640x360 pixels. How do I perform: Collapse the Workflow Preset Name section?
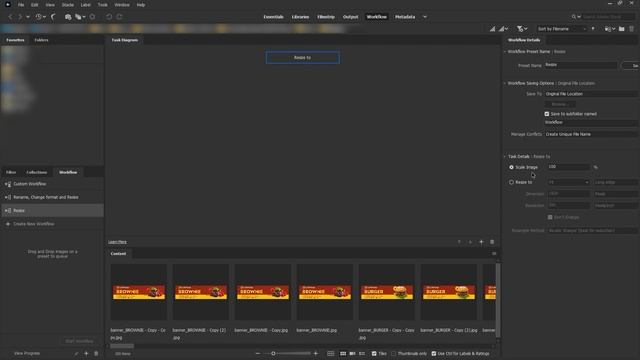click(505, 52)
